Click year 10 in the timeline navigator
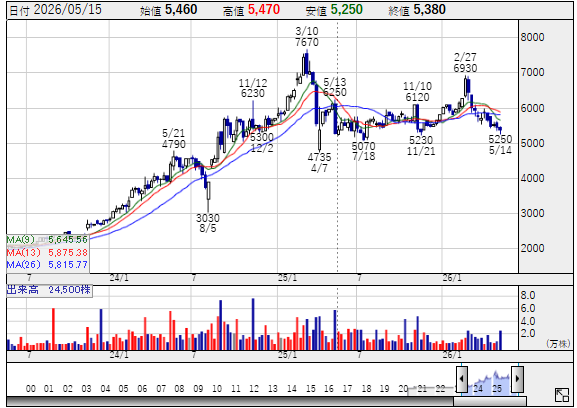Viewport: 577px width, 408px height. [217, 389]
